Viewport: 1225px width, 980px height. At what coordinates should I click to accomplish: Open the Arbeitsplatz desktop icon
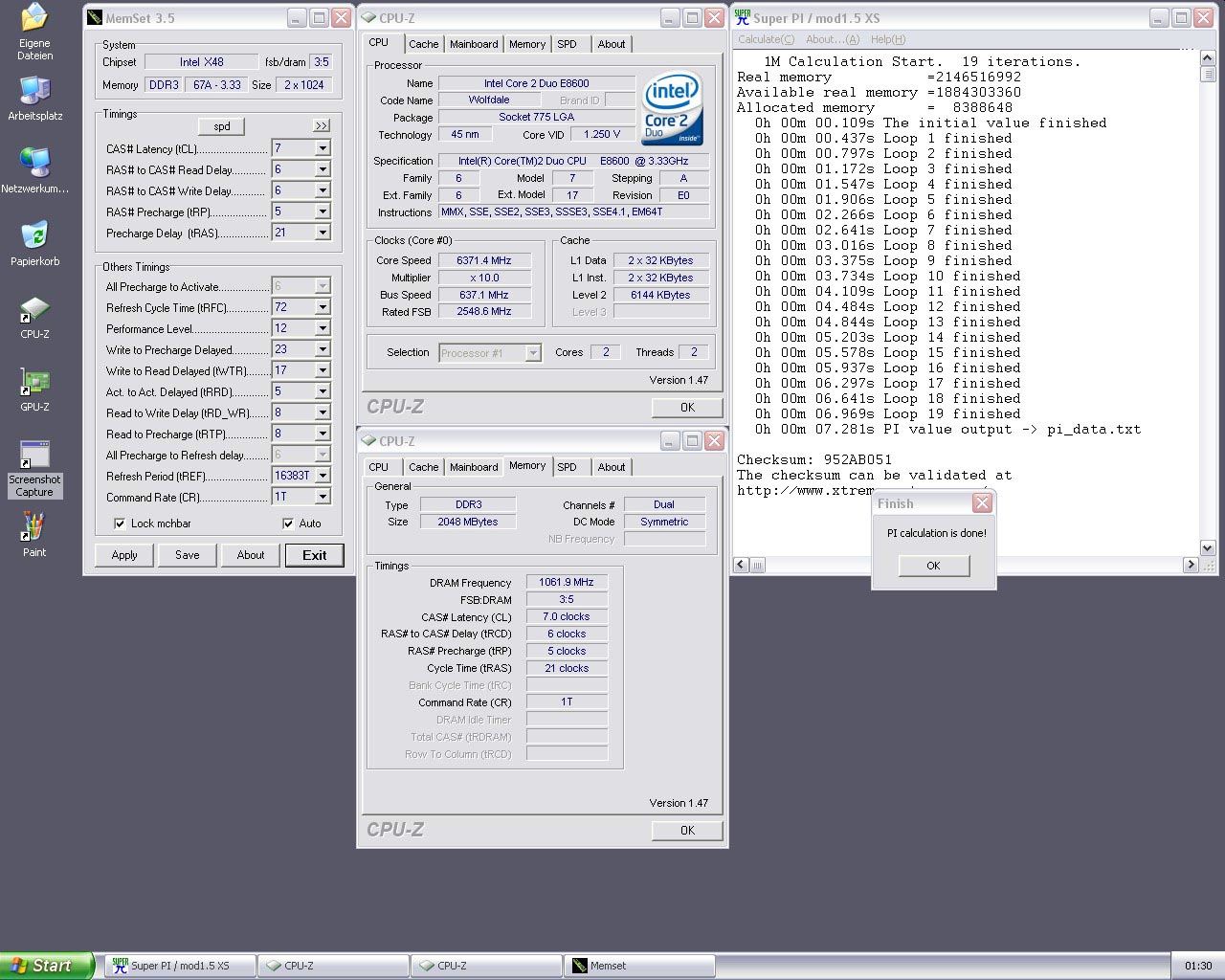point(34,100)
